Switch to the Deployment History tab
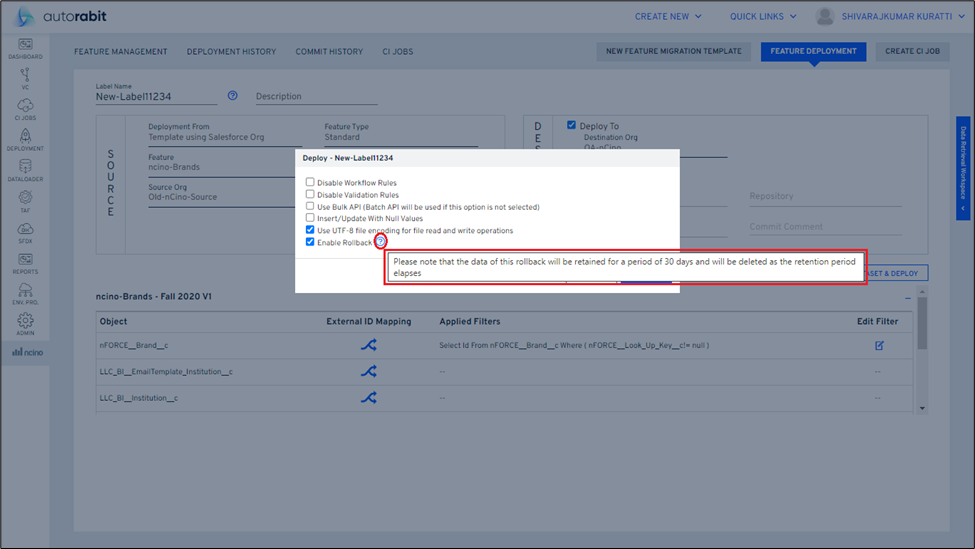This screenshot has width=975, height=549. pos(231,52)
